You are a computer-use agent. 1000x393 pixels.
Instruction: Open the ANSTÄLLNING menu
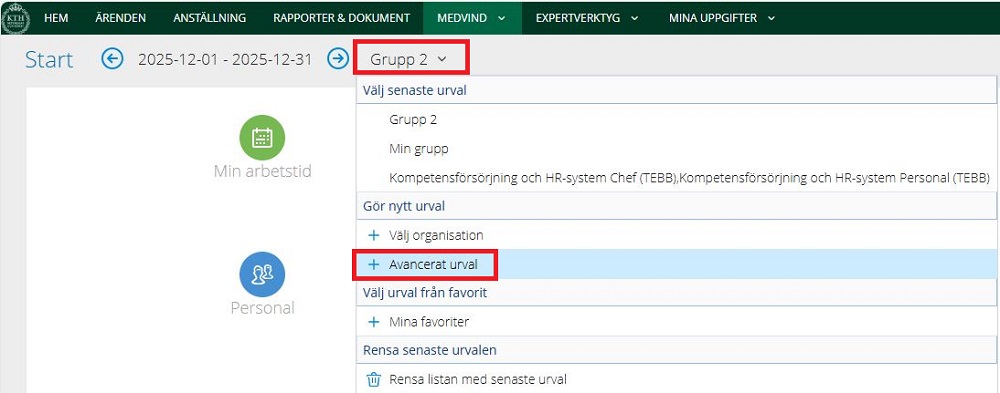[x=209, y=18]
